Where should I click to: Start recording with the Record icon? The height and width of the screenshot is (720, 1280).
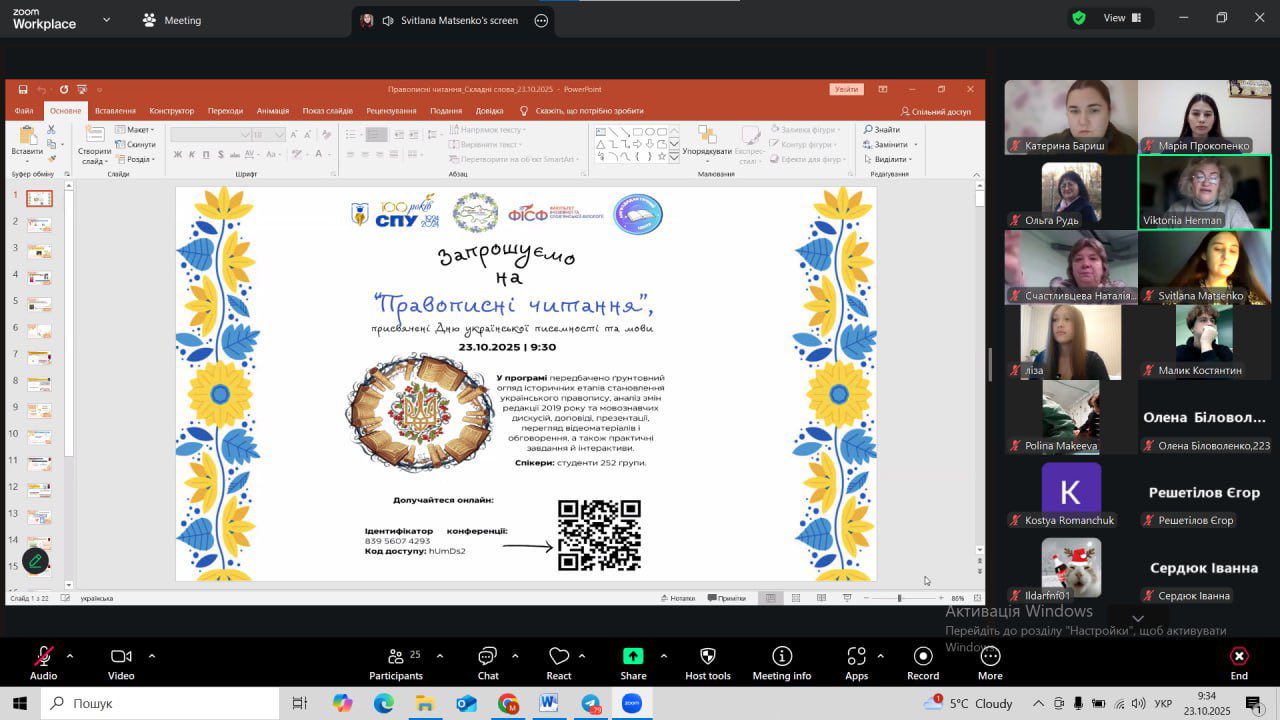coord(923,663)
